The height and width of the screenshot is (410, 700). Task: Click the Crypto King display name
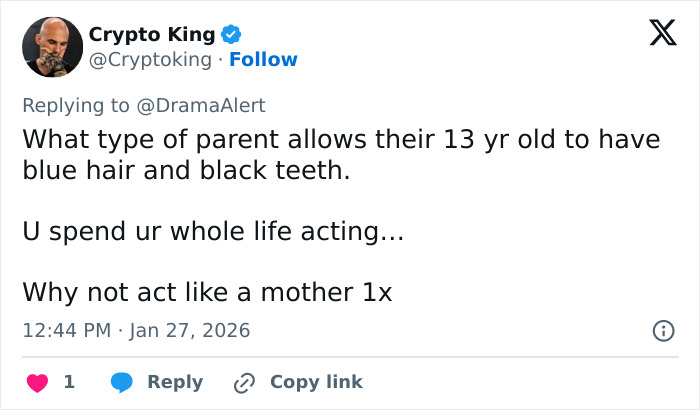151,35
